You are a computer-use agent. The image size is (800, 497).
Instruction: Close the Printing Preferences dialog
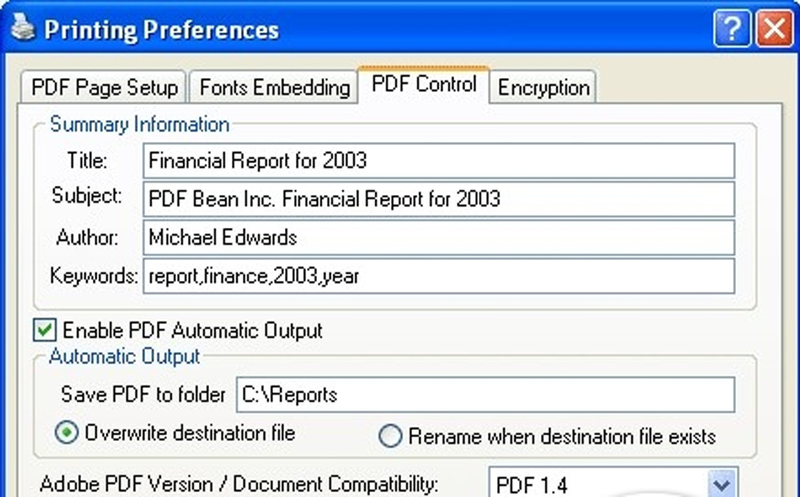pyautogui.click(x=774, y=29)
